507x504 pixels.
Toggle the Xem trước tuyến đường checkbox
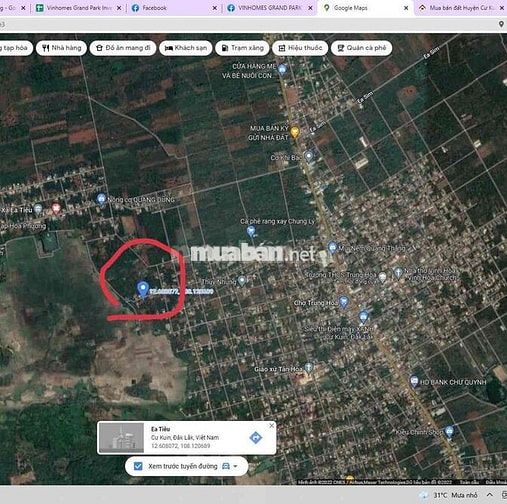click(138, 466)
